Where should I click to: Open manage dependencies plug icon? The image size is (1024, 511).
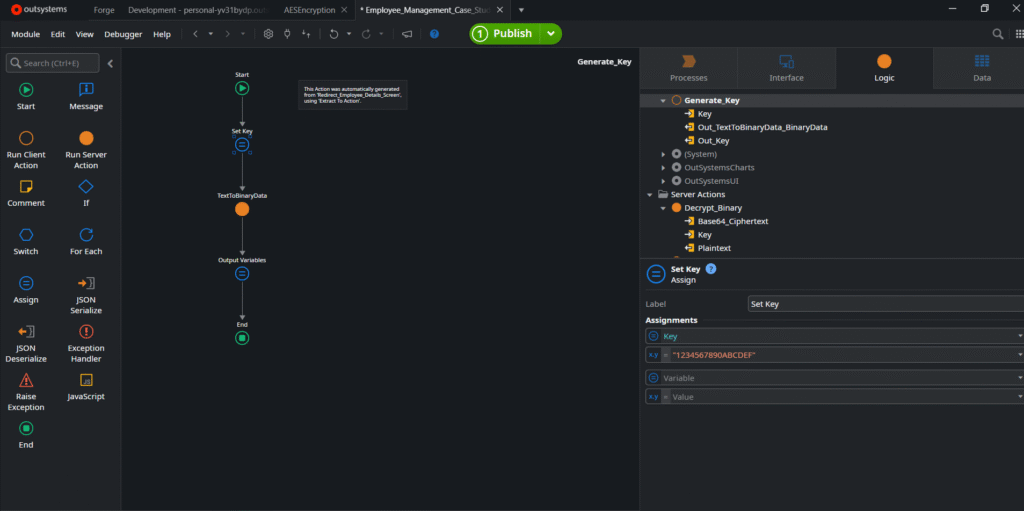pos(287,34)
